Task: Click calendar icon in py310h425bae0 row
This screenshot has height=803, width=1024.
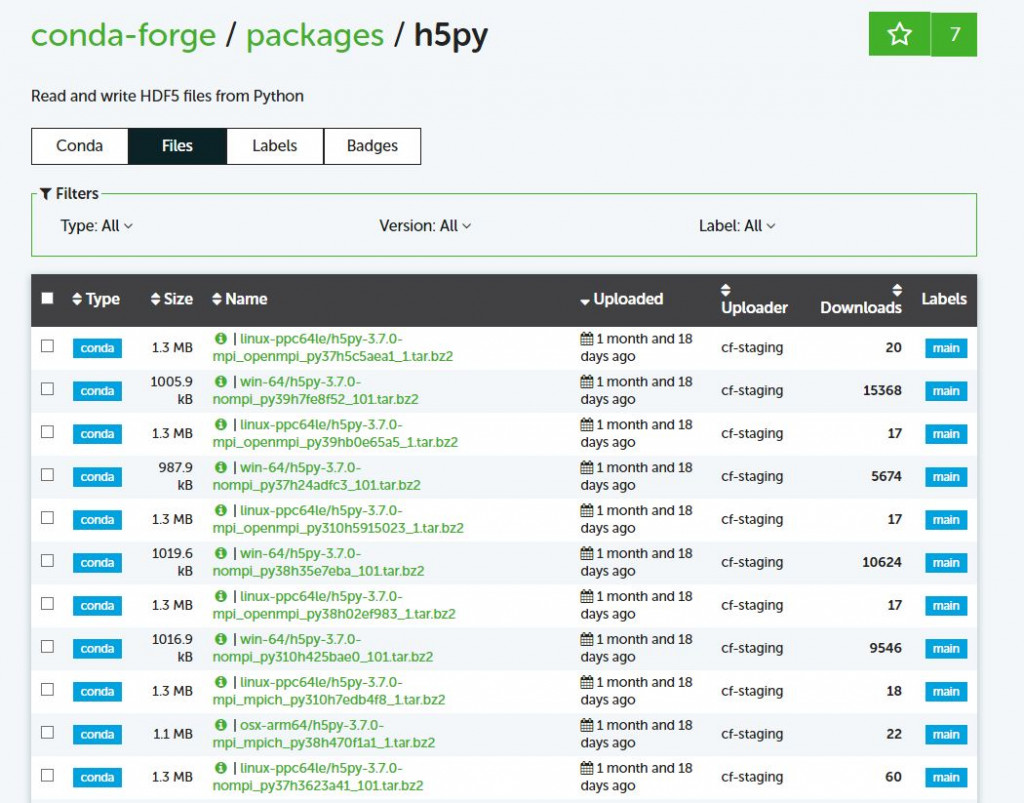Action: [586, 639]
